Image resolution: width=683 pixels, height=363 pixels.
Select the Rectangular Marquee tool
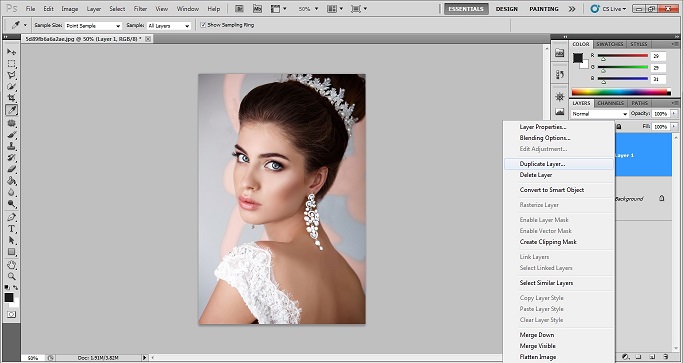[x=11, y=64]
